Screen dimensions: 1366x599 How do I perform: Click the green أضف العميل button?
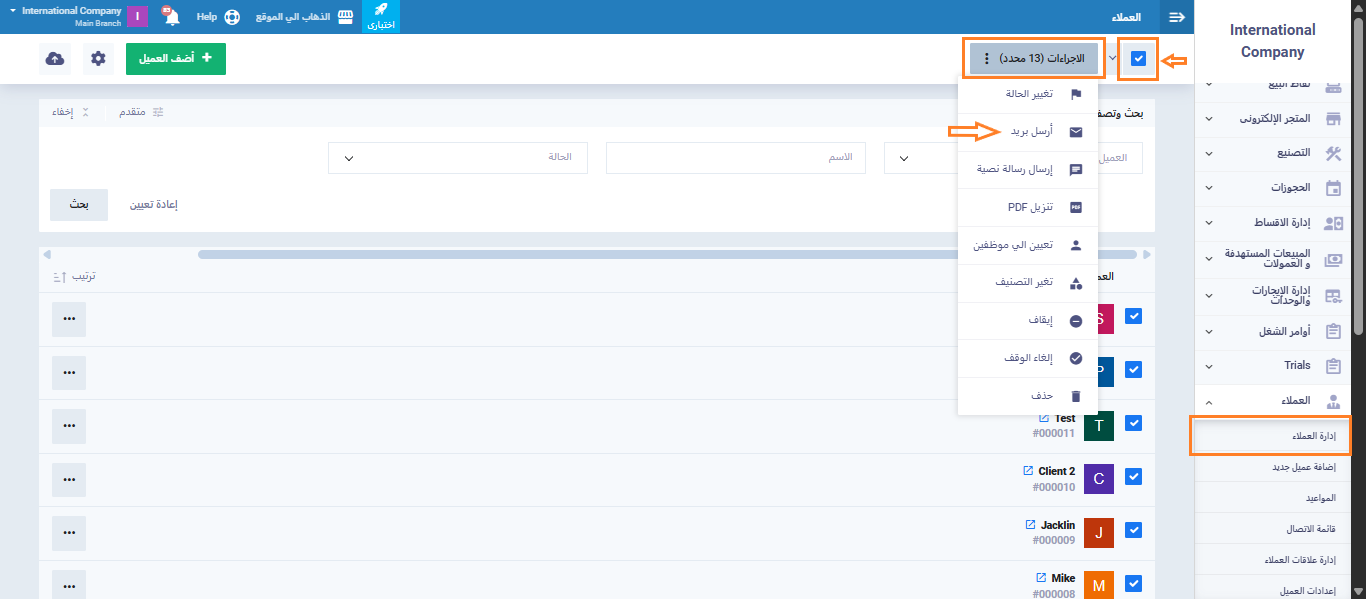[x=176, y=59]
